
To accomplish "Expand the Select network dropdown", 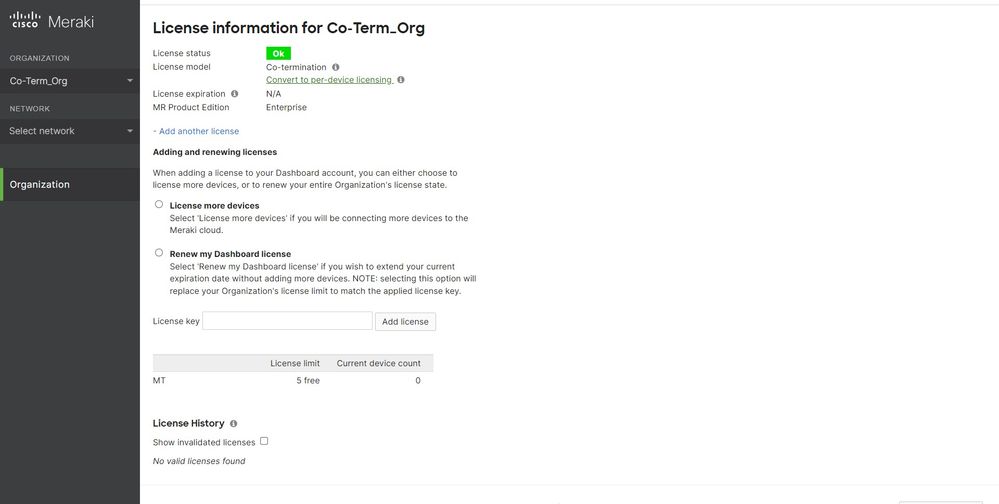I will (70, 131).
